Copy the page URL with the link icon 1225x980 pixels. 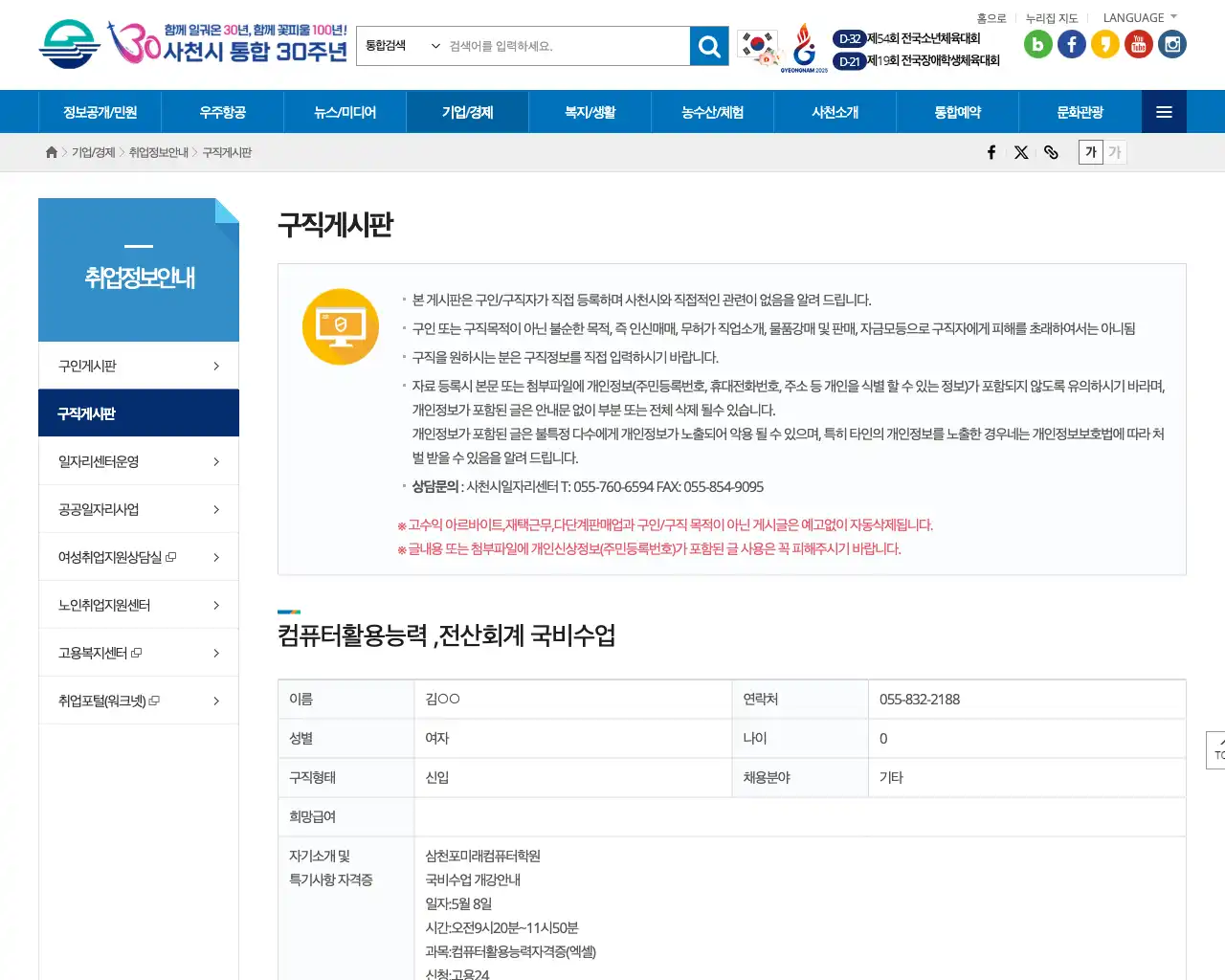pos(1052,151)
